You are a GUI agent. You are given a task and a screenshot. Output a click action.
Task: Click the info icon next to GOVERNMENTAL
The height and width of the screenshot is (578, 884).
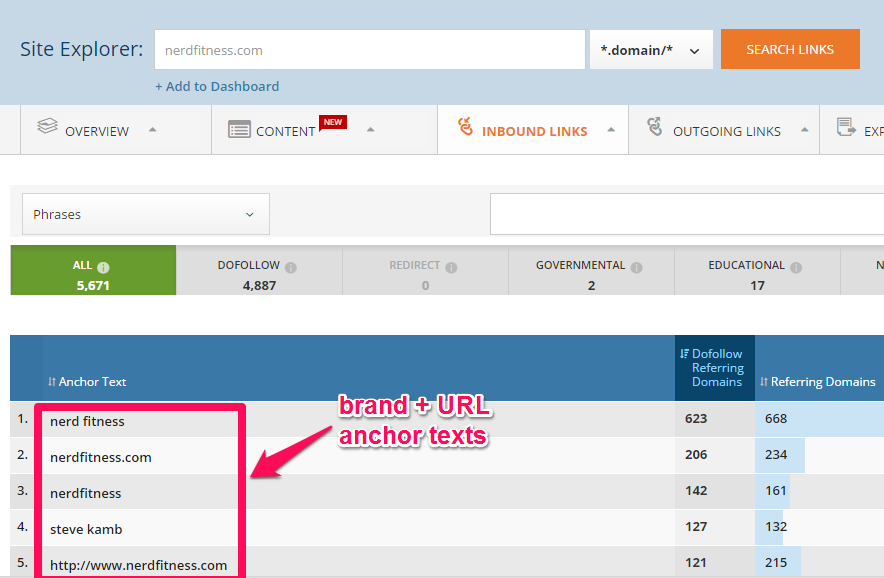[x=636, y=267]
